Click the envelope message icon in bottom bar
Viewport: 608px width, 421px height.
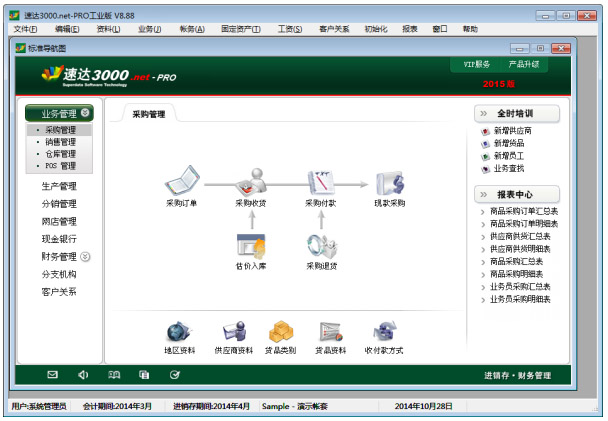click(x=52, y=374)
